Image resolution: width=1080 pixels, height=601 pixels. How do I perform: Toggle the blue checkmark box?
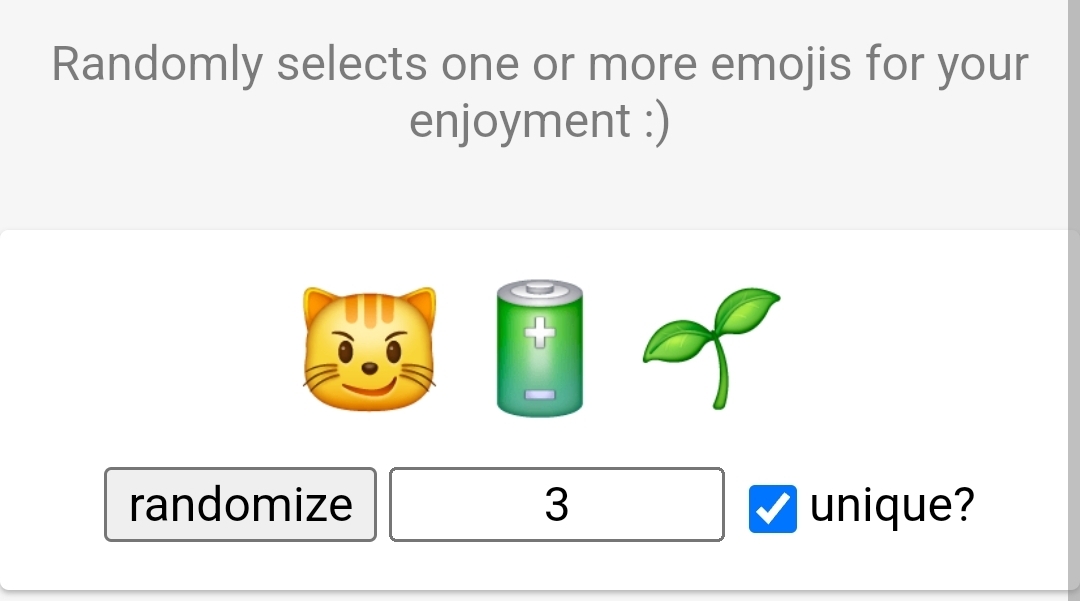coord(773,506)
